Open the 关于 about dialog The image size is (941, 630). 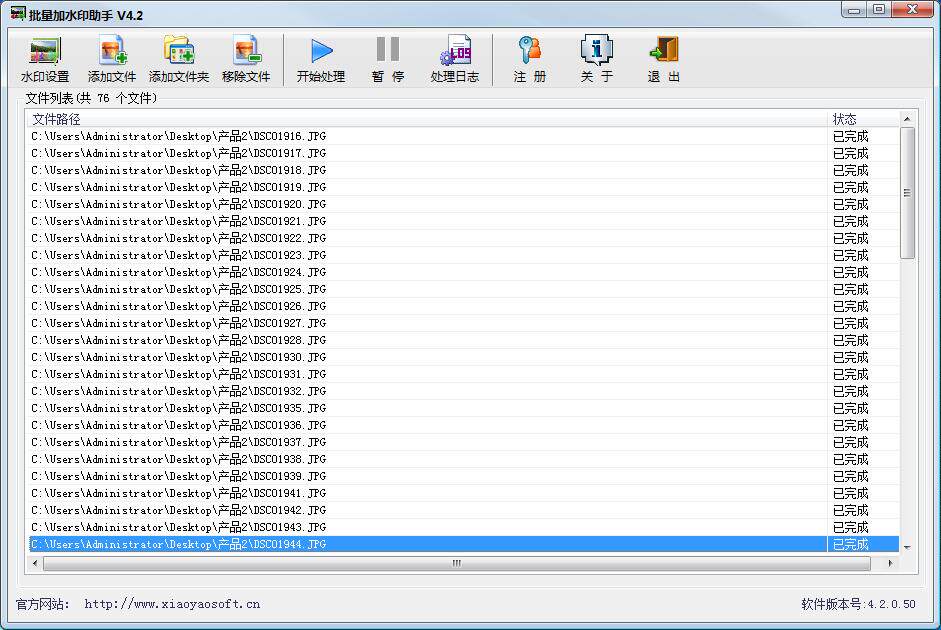[597, 59]
